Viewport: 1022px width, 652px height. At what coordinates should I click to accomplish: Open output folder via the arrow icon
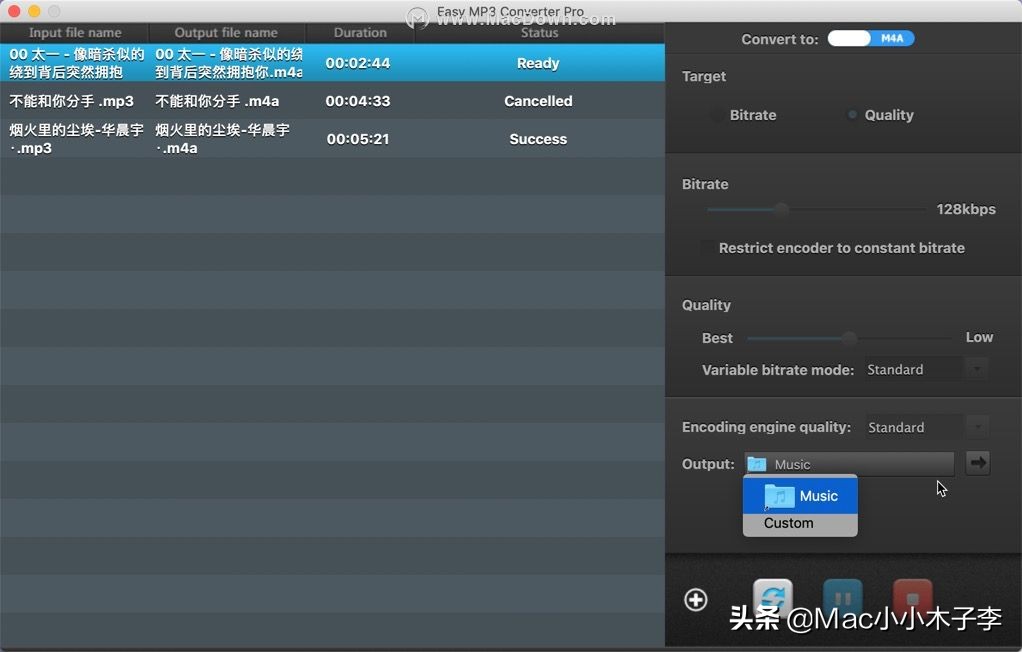(977, 463)
